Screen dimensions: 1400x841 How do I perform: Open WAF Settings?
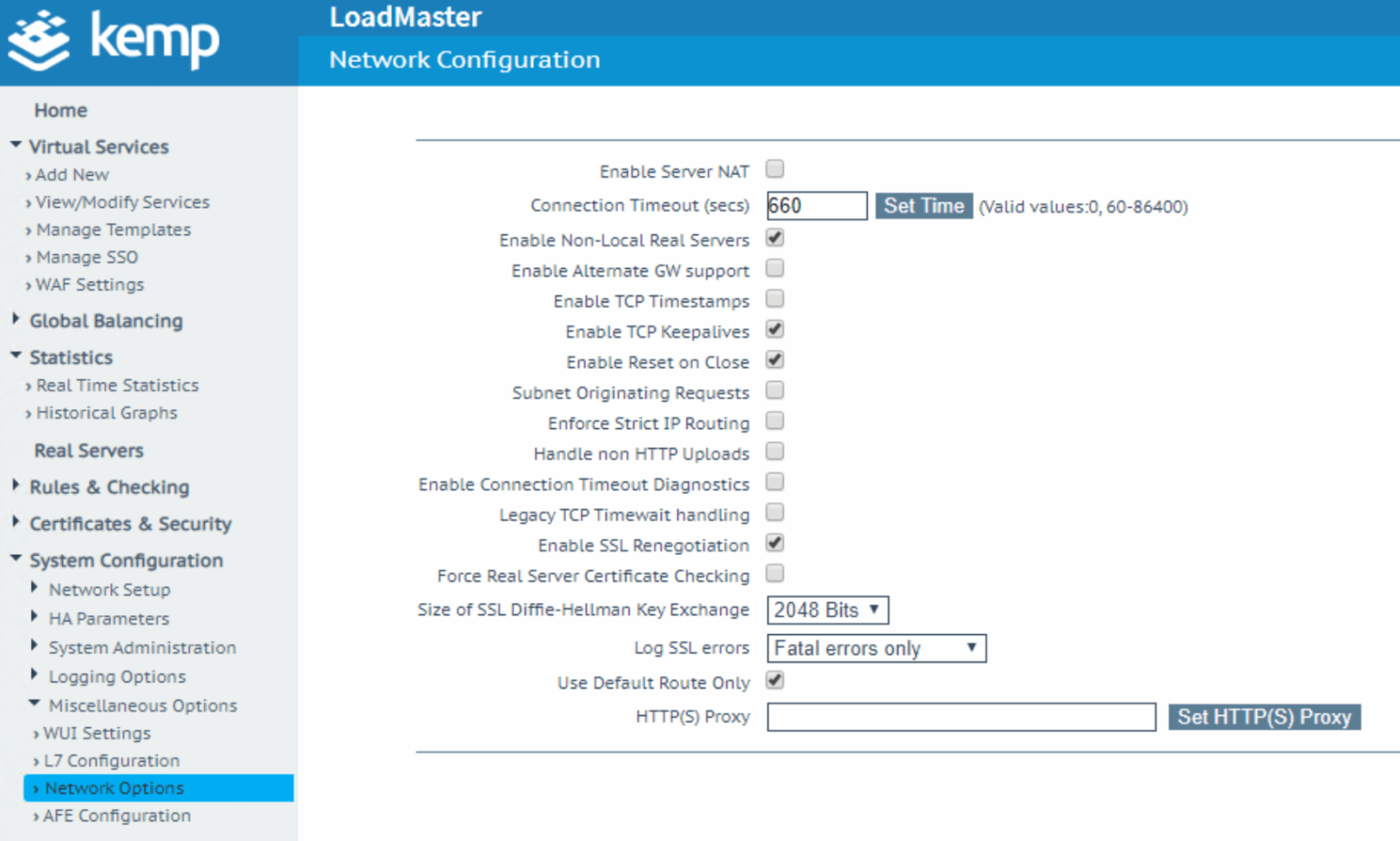point(88,284)
